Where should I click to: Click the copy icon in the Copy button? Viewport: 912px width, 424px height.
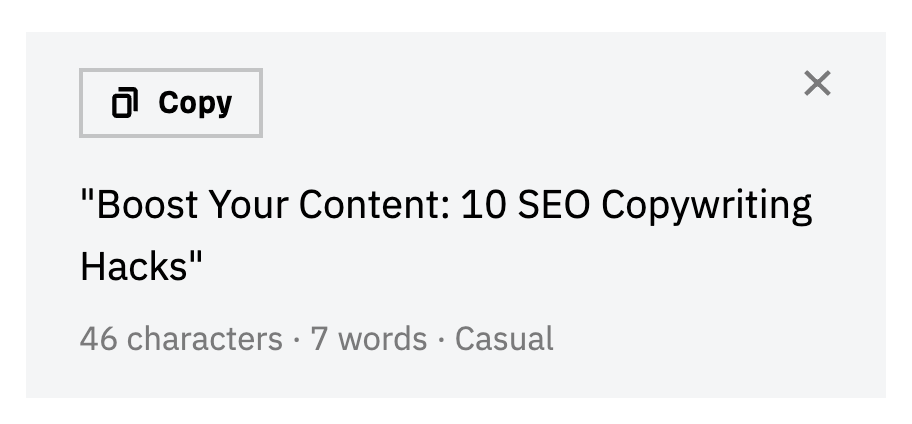pos(125,103)
